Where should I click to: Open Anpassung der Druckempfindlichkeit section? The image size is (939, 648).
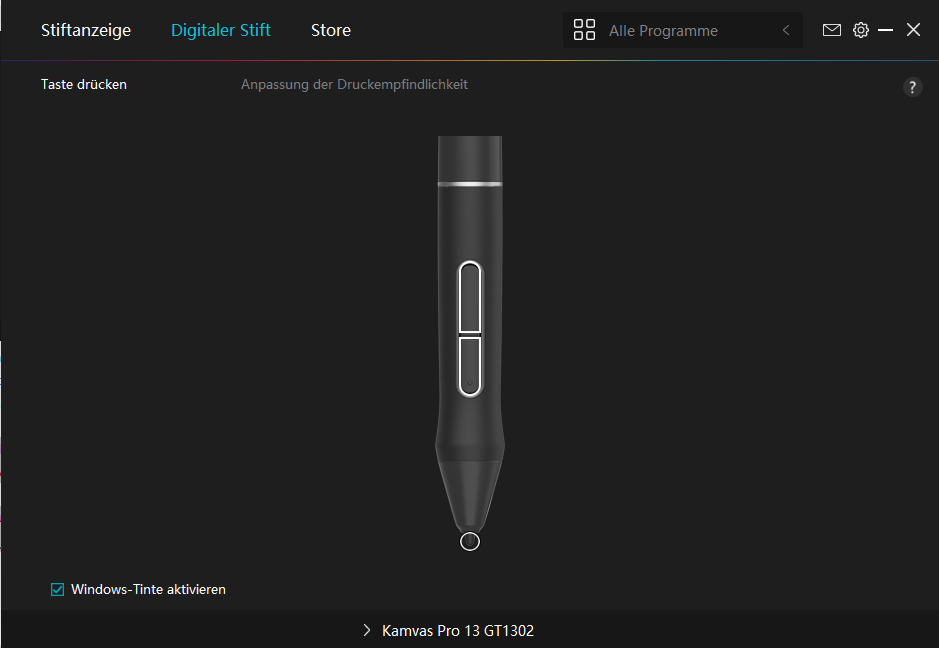tap(354, 84)
